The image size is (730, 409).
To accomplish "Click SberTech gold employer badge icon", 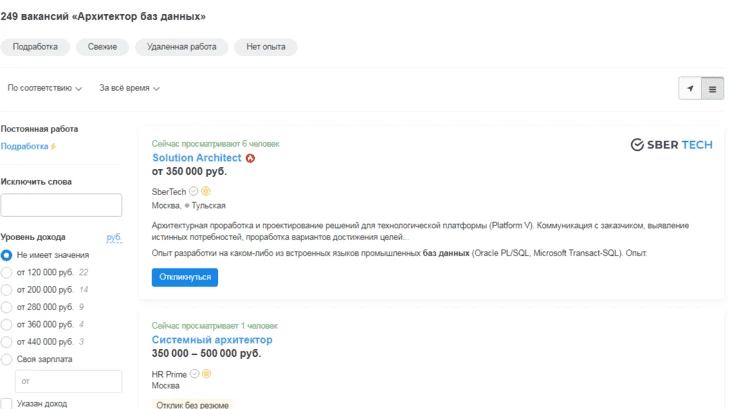I will pyautogui.click(x=206, y=191).
